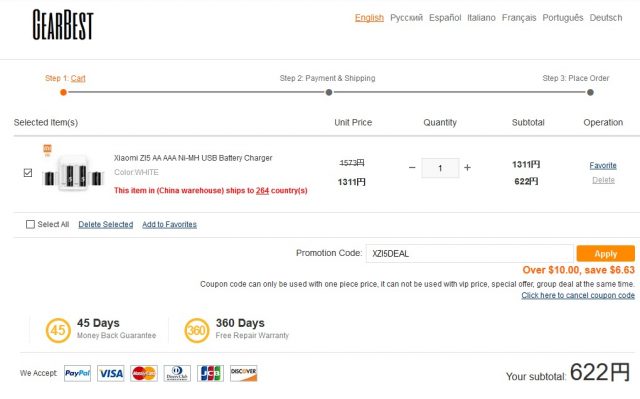640x399 pixels.
Task: Click the PayPal payment icon
Action: tap(78, 373)
